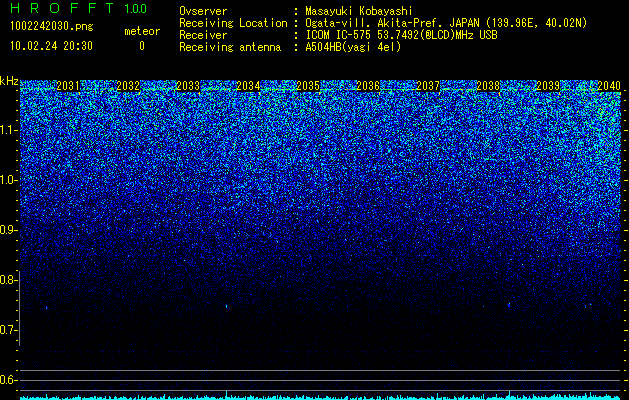Click the 2040 time marker
629x400 pixels.
pos(609,86)
